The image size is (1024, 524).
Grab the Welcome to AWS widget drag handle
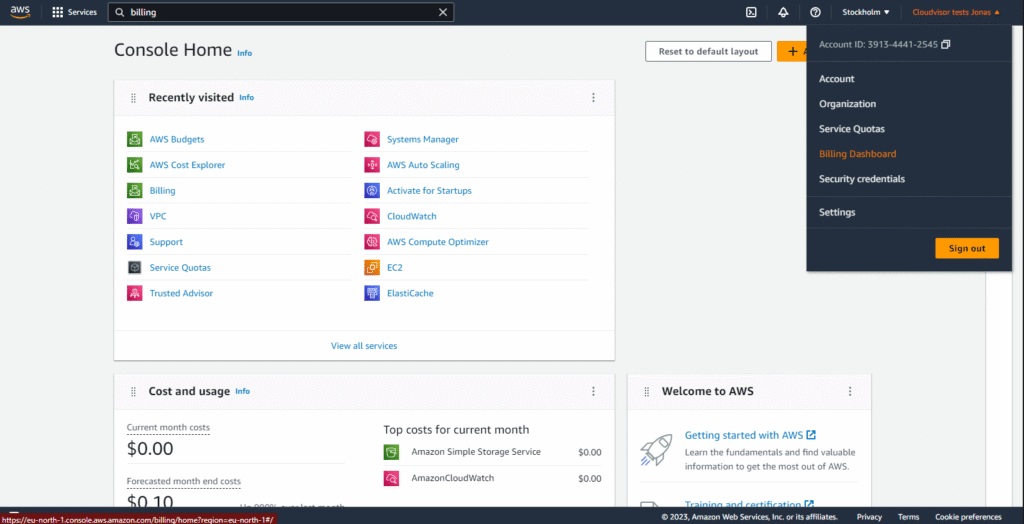point(647,392)
